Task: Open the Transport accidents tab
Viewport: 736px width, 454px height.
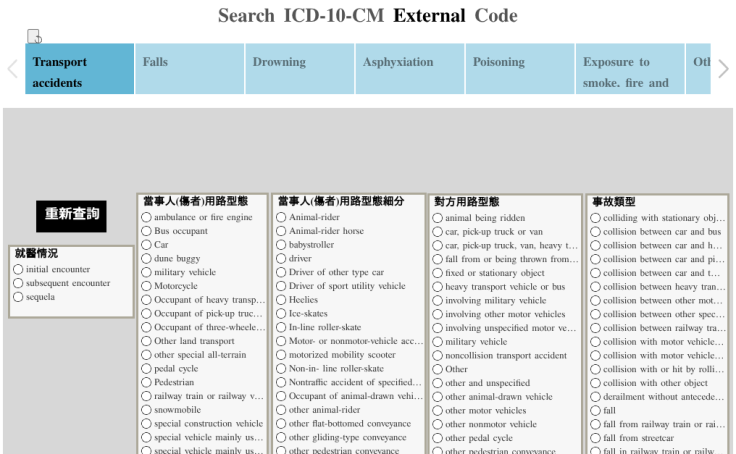Action: (79, 69)
